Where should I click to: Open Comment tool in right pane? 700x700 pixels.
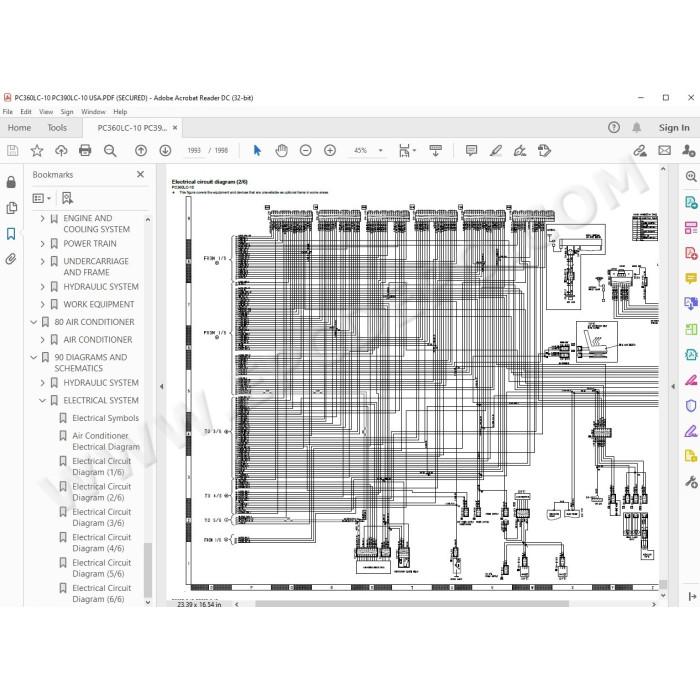point(691,279)
